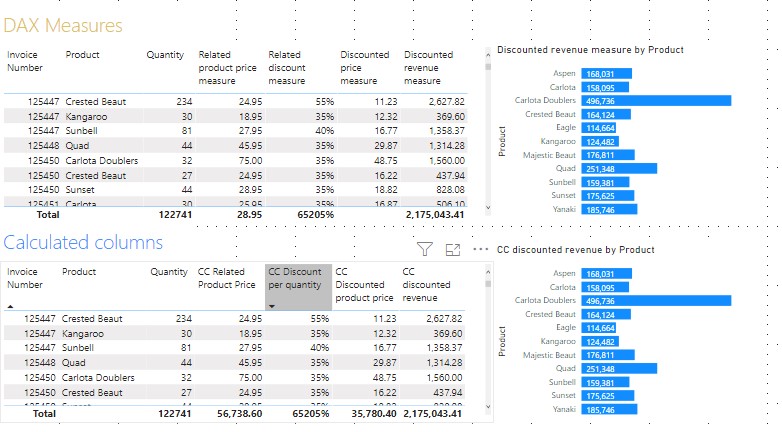Select the Yanaki bar in the upper chart

click(x=609, y=210)
